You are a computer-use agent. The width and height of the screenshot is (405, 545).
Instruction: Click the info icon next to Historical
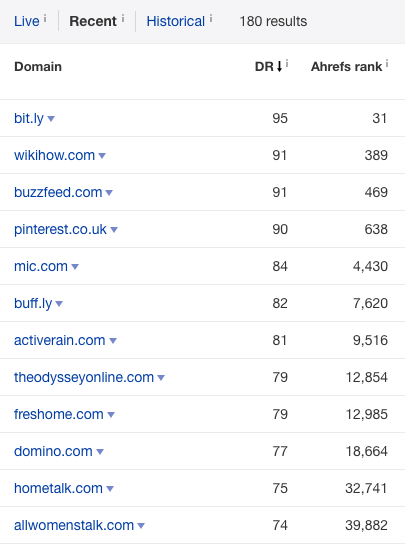(211, 18)
